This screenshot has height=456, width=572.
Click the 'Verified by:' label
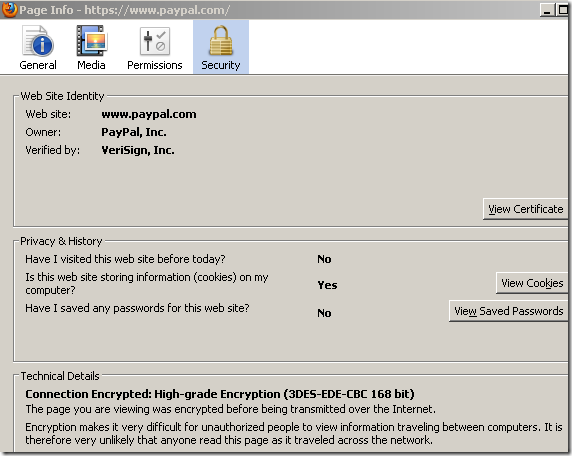coord(53,150)
